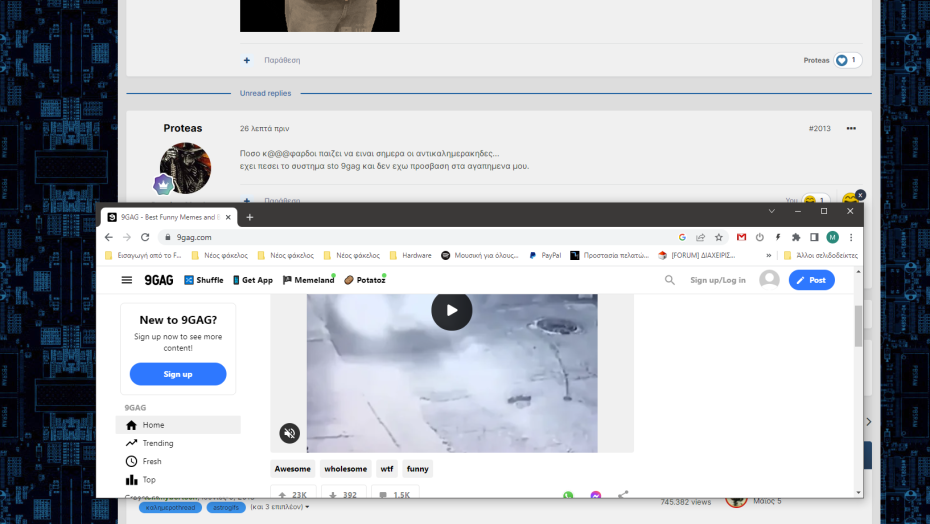This screenshot has height=524, width=930.
Task: Open the Εισαγωγή από το F... bookmark folder
Action: [143, 255]
